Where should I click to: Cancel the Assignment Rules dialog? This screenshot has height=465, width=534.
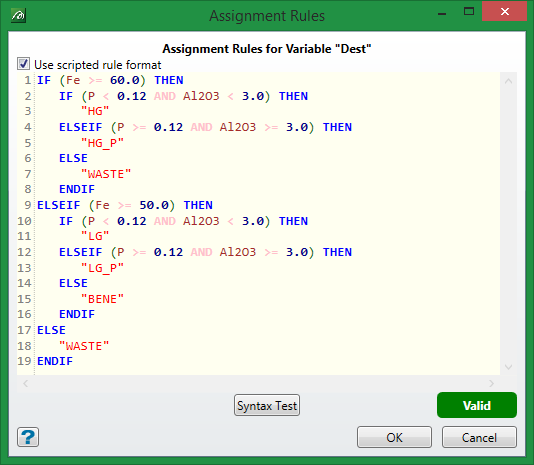[x=479, y=437]
